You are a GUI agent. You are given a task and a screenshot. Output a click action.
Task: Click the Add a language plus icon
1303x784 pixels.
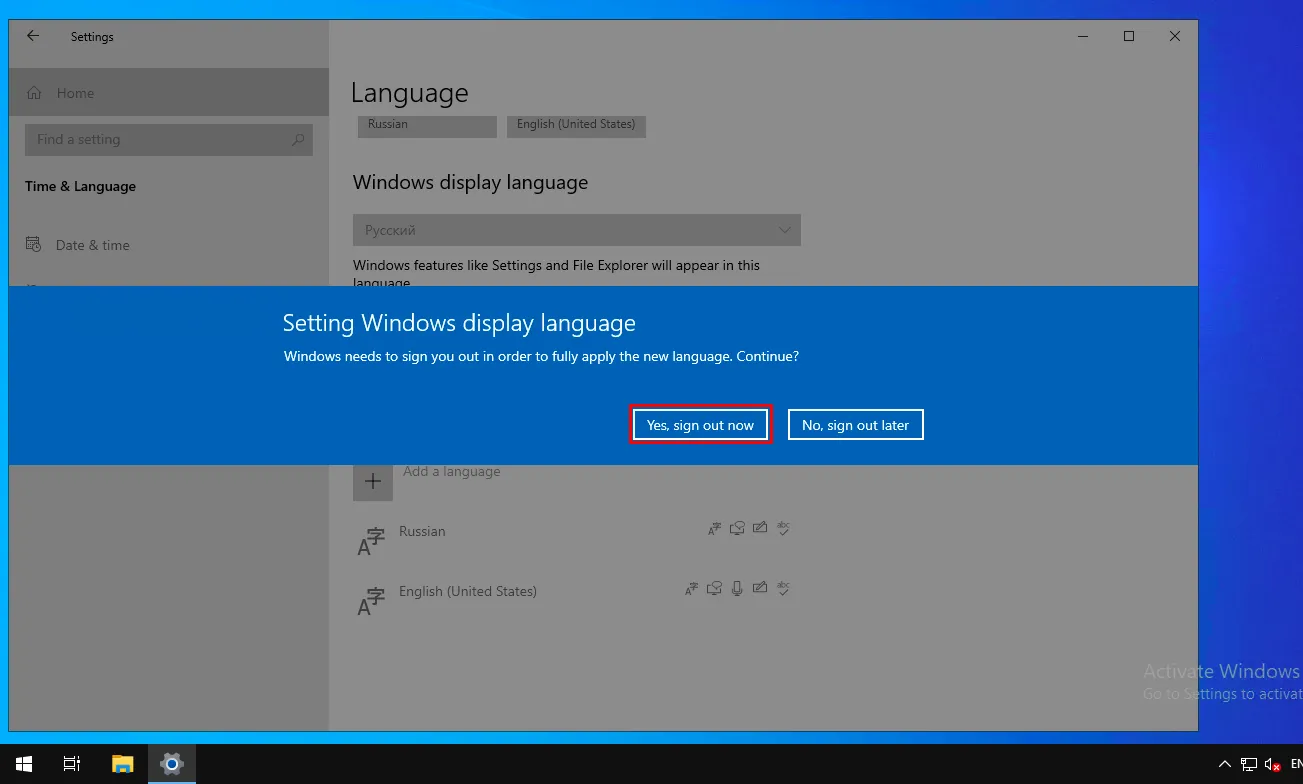click(x=372, y=481)
